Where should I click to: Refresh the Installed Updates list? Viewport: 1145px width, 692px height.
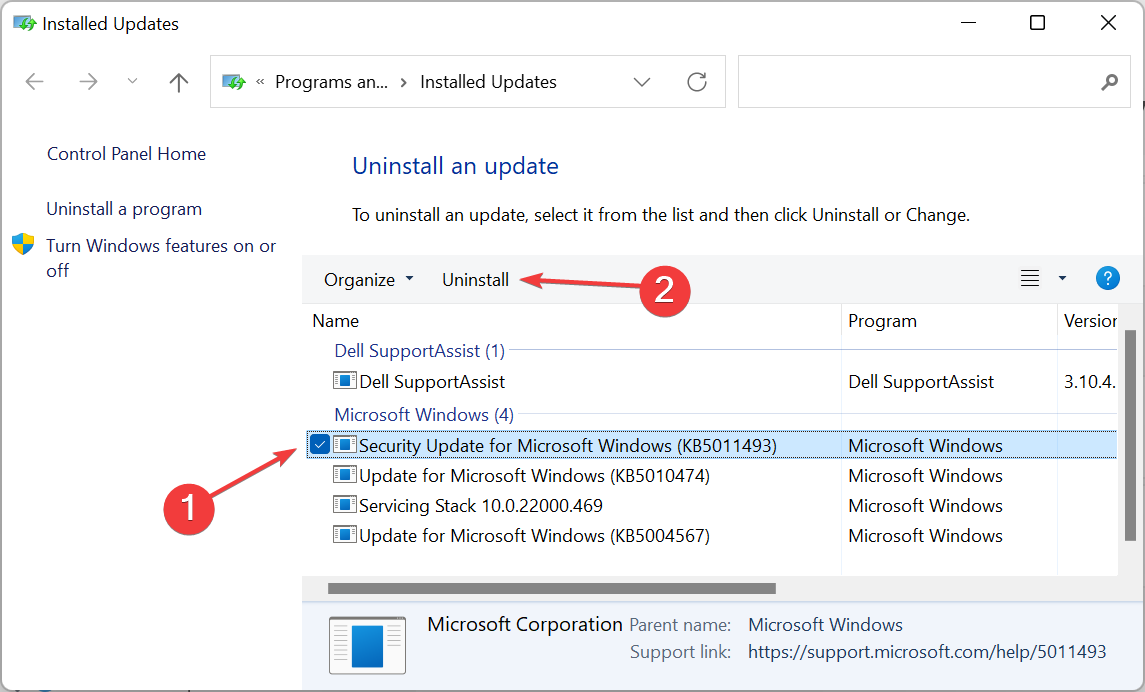(696, 82)
